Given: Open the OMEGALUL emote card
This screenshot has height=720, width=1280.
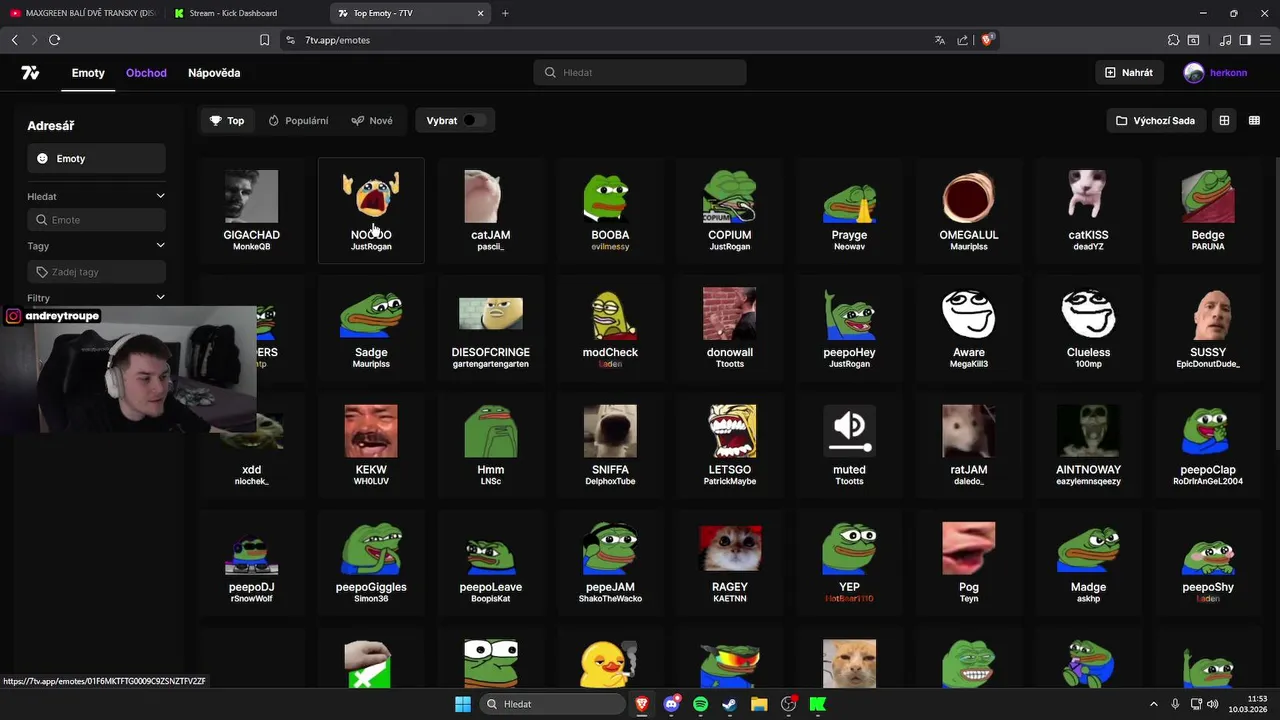Looking at the screenshot, I should (x=969, y=211).
